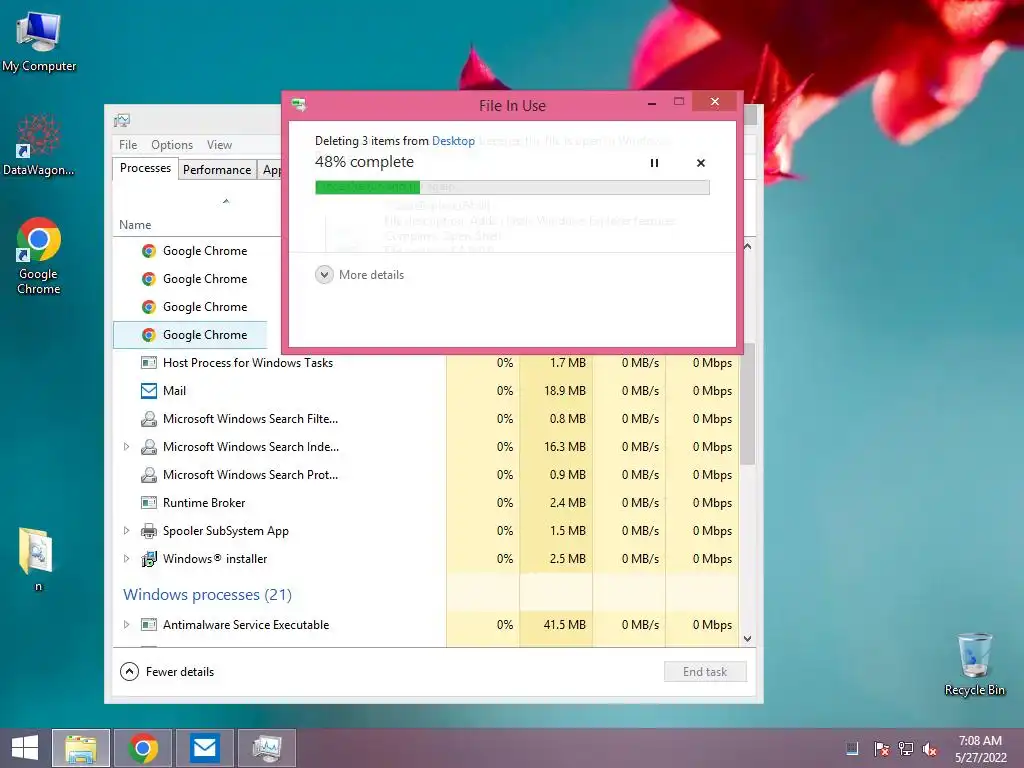
Task: Open Mail app from the taskbar
Action: [205, 748]
